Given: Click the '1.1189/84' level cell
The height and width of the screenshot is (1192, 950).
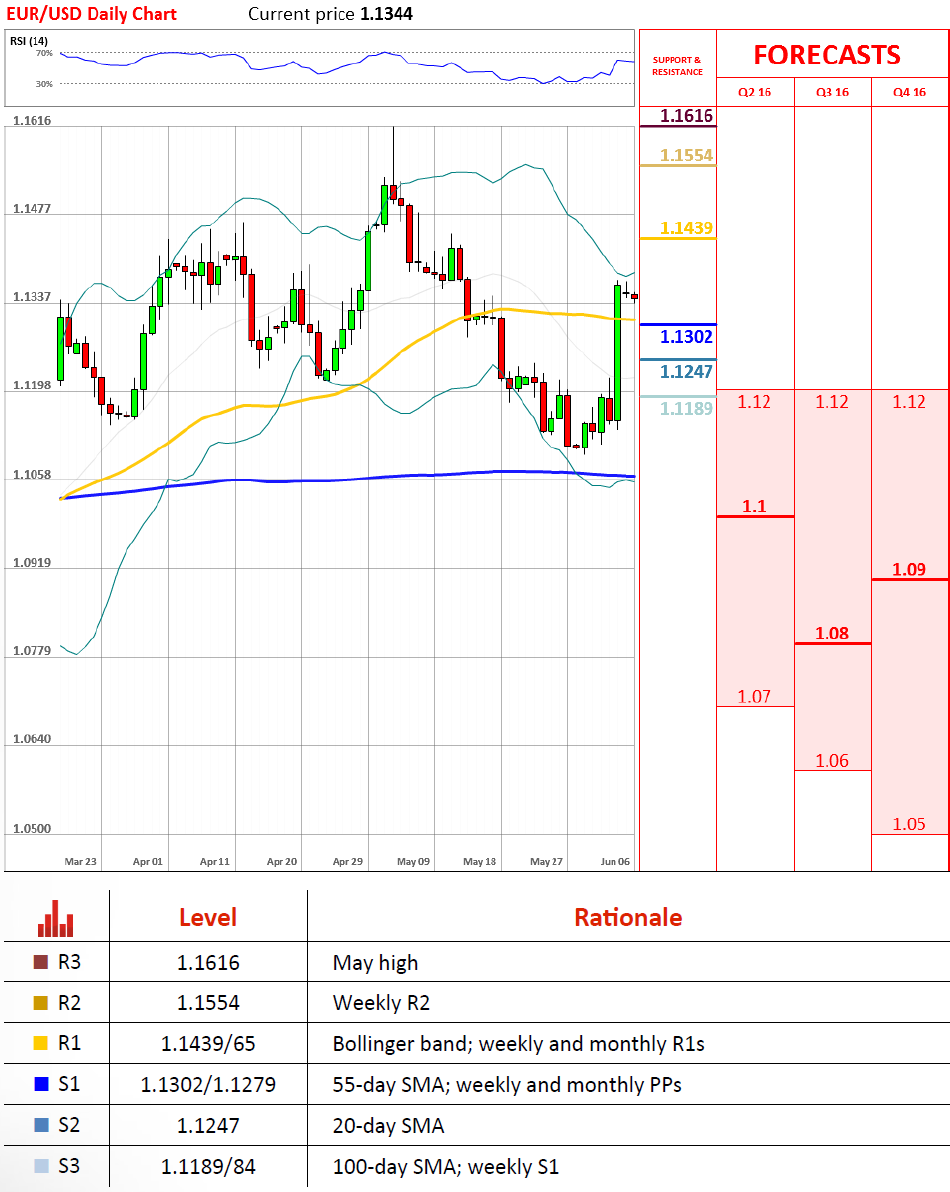Looking at the screenshot, I should pyautogui.click(x=208, y=1166).
